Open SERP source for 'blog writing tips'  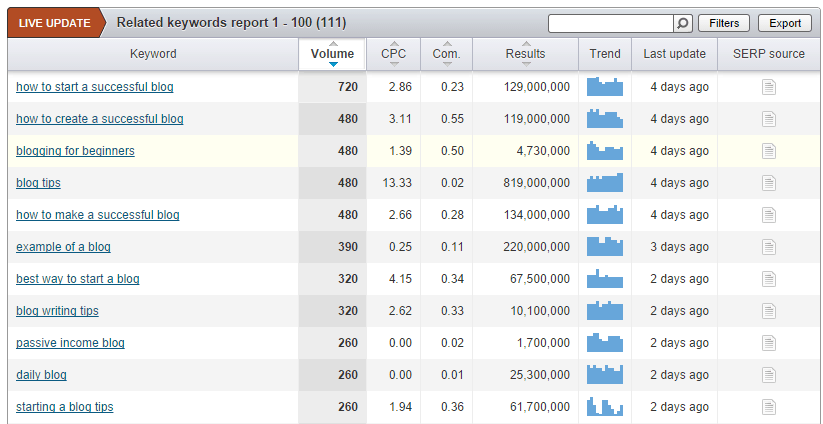(x=768, y=311)
